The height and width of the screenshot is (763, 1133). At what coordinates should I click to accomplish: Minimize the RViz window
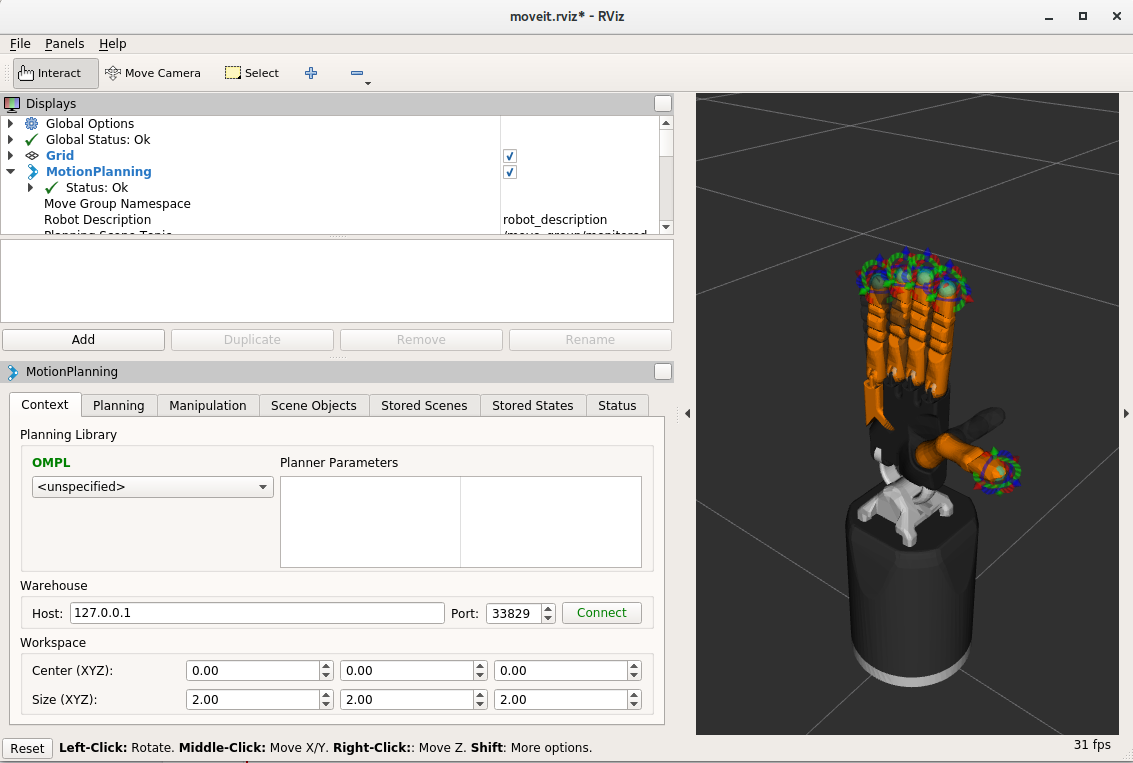click(x=1048, y=17)
